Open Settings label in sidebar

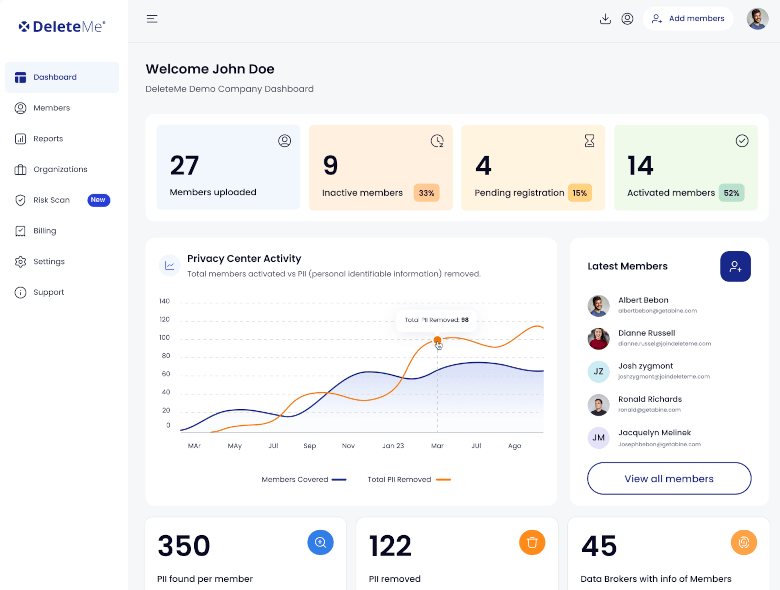[49, 262]
